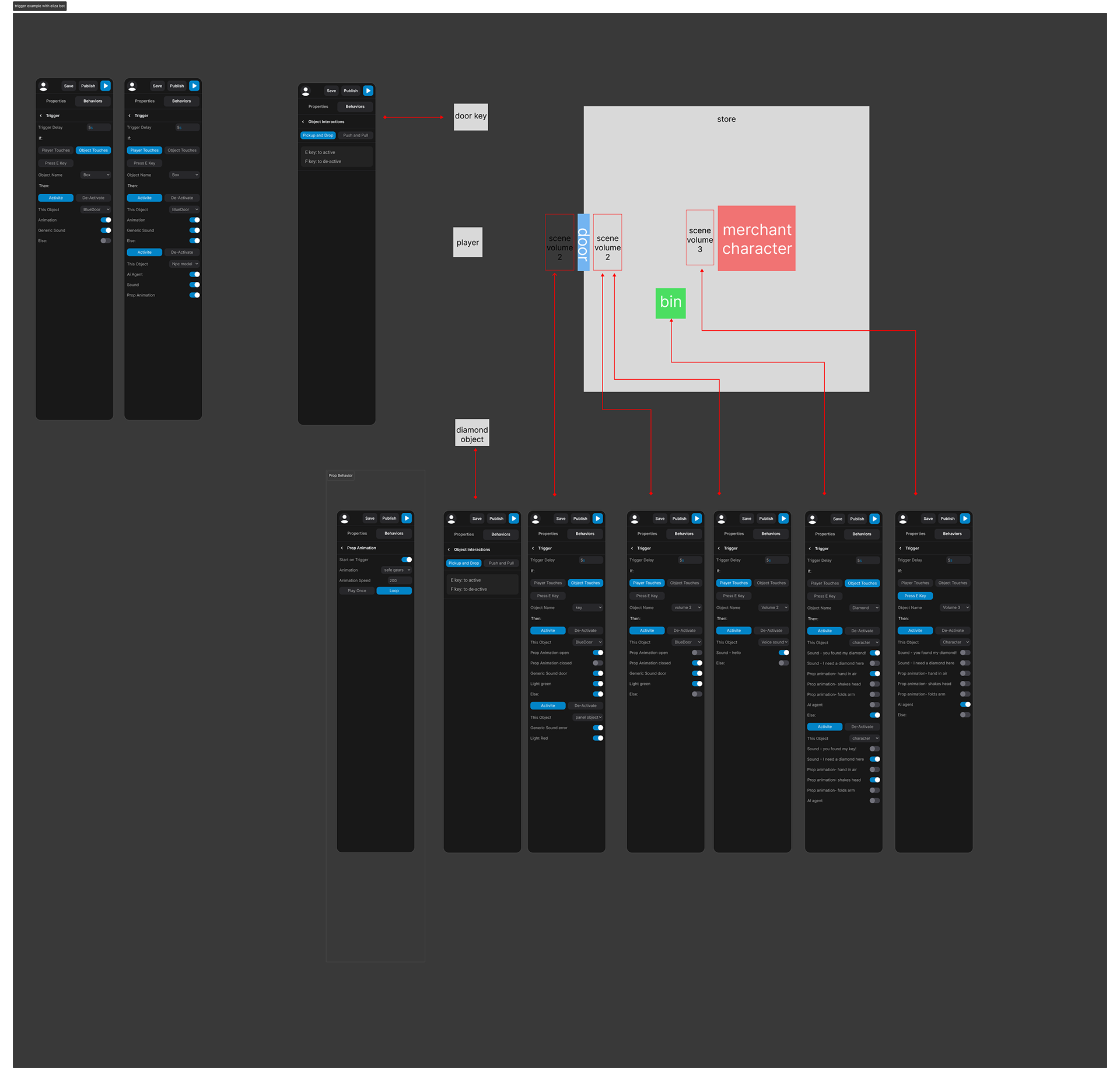This screenshot has width=1120, height=1081.
Task: Open the 'key' Object Name dropdown
Action: coord(588,608)
